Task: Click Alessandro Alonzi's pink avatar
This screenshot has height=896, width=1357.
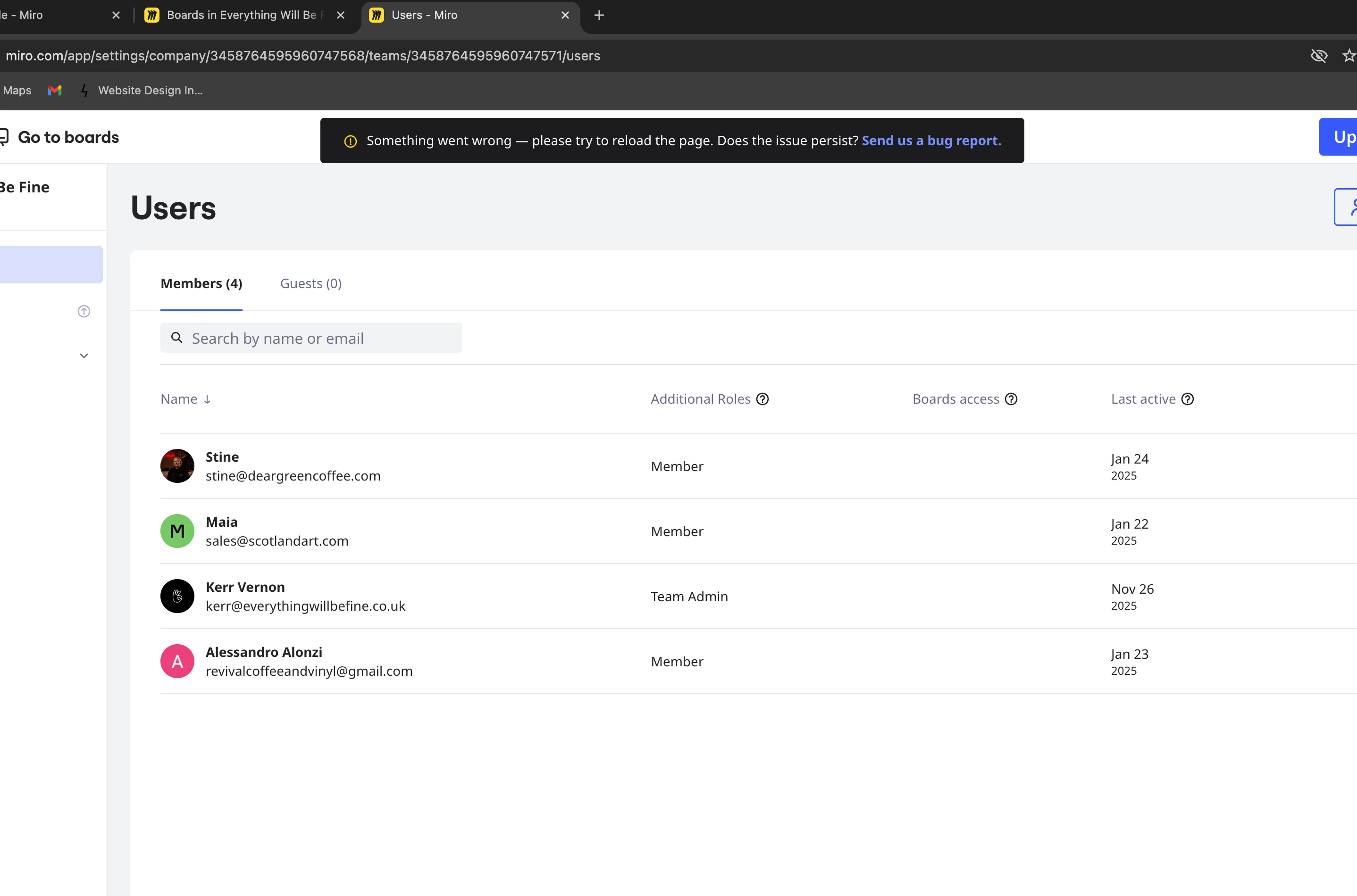Action: [x=177, y=661]
